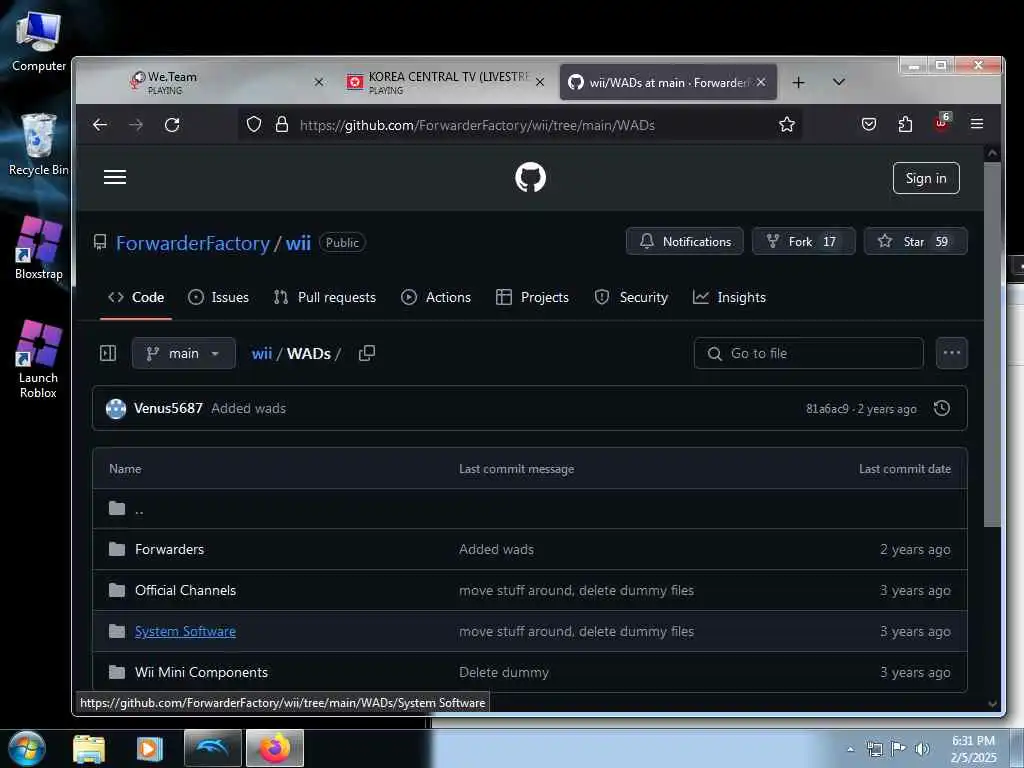Open commit 81a6ac9
Viewport: 1024px width, 768px height.
[x=827, y=409]
